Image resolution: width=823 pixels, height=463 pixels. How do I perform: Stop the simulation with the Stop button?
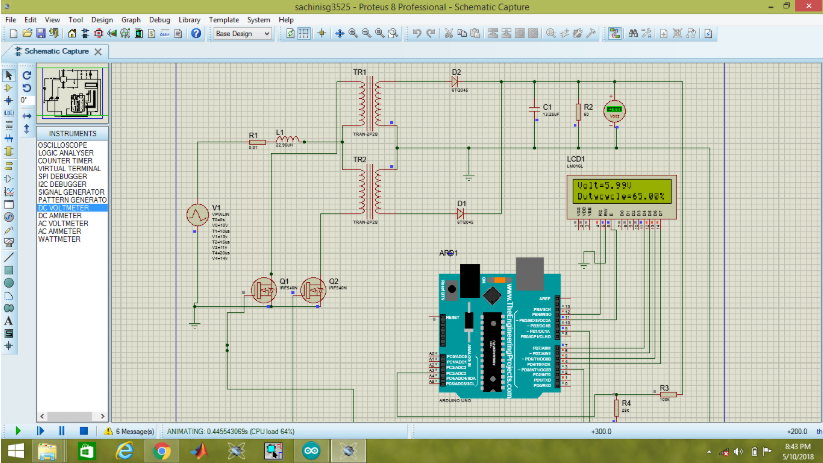(83, 431)
